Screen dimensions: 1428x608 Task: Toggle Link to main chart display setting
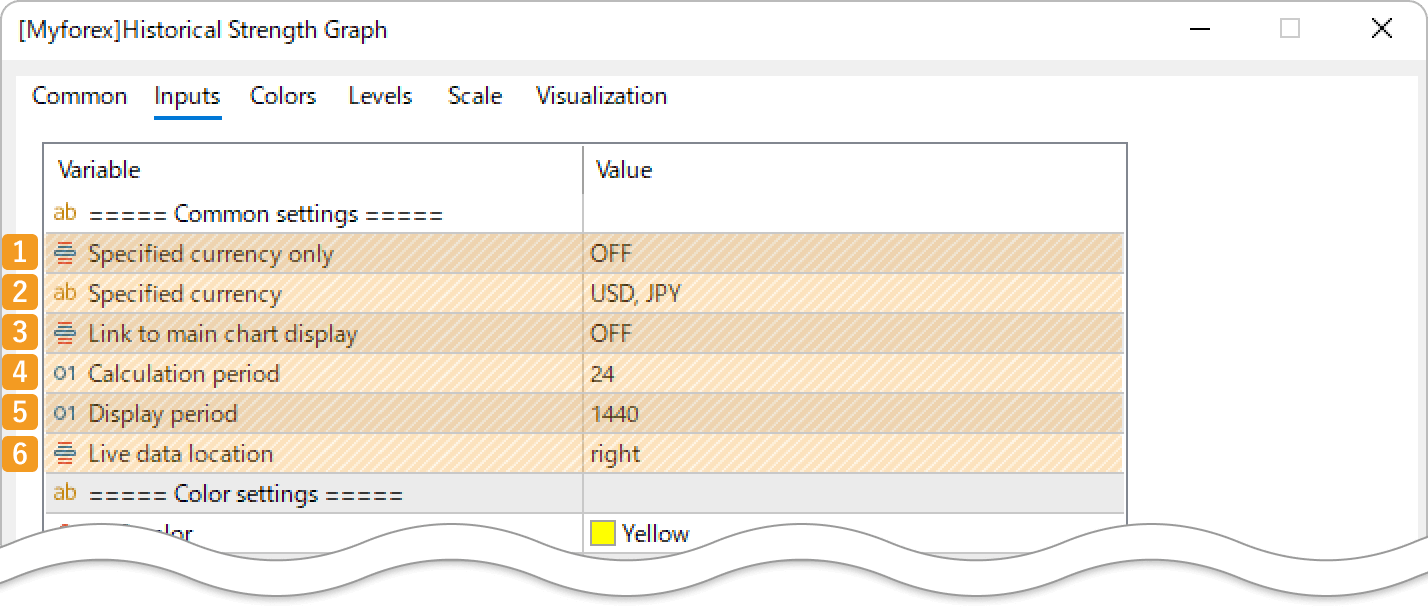click(700, 333)
